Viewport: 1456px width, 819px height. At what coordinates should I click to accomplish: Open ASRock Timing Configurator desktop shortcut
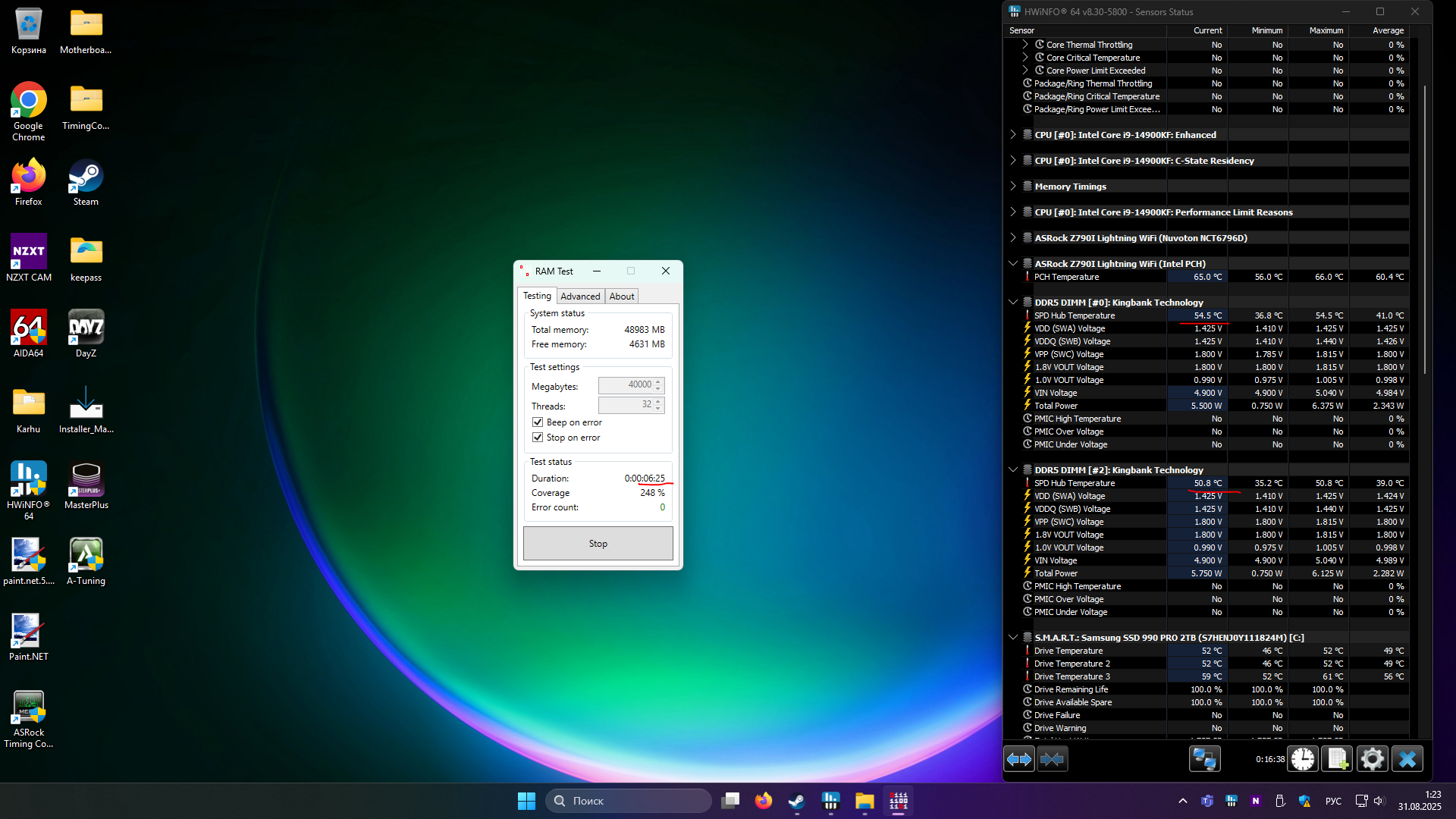[29, 719]
